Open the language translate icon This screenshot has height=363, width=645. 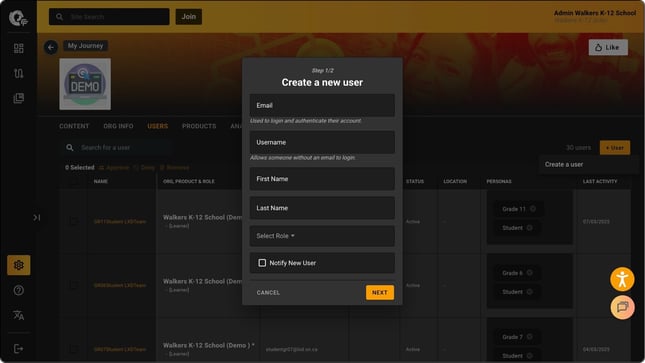[x=19, y=315]
